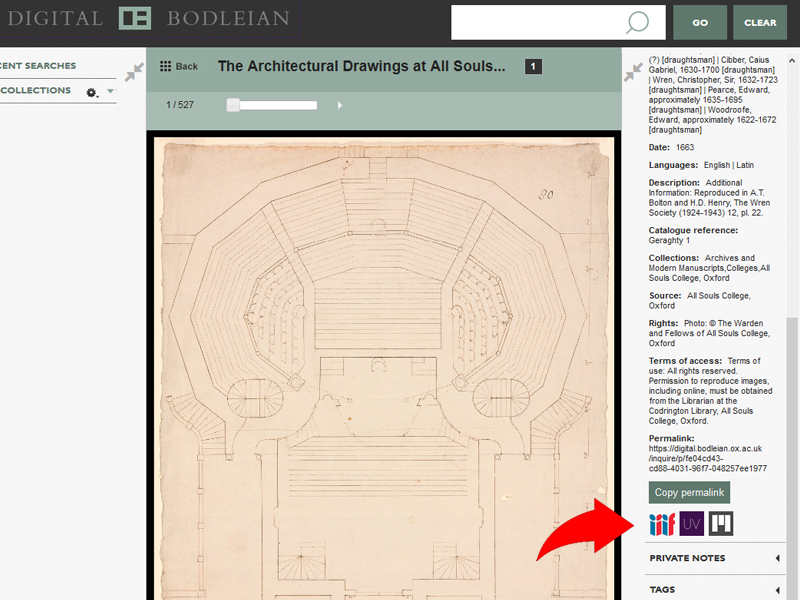Click the architectural drawing image

tap(384, 368)
